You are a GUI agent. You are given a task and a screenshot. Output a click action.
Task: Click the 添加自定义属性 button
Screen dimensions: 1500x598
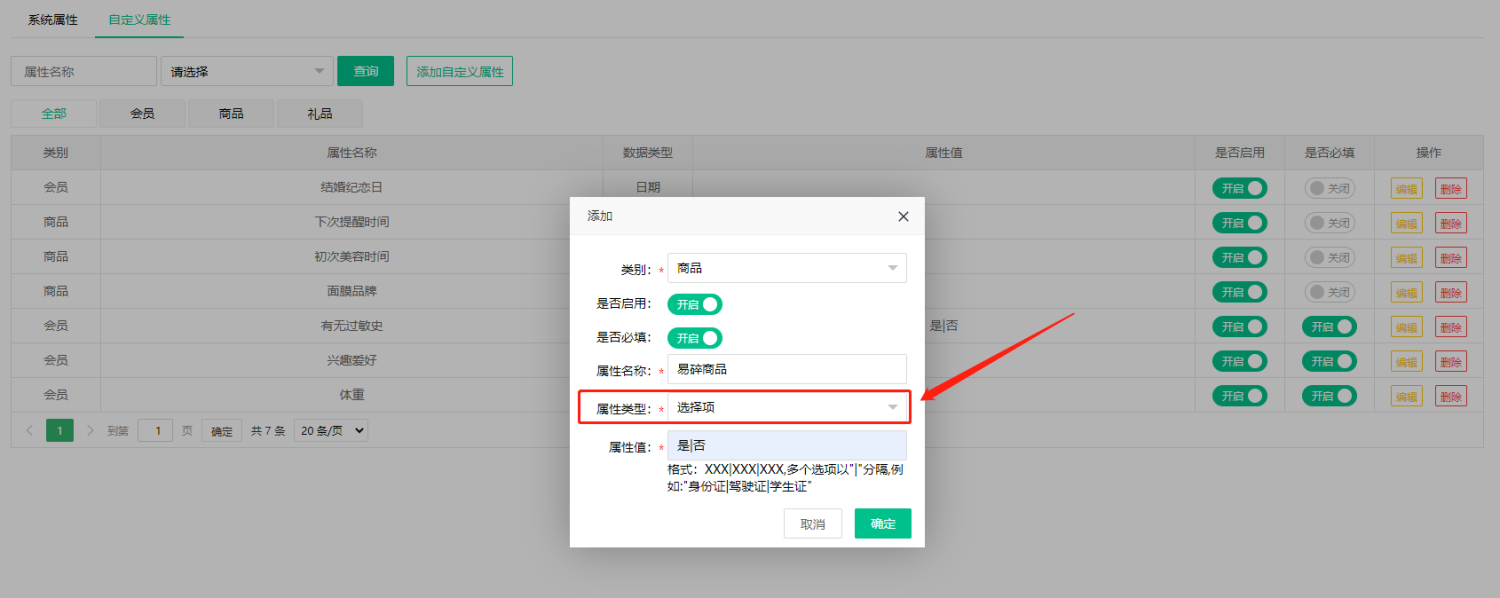[x=459, y=70]
